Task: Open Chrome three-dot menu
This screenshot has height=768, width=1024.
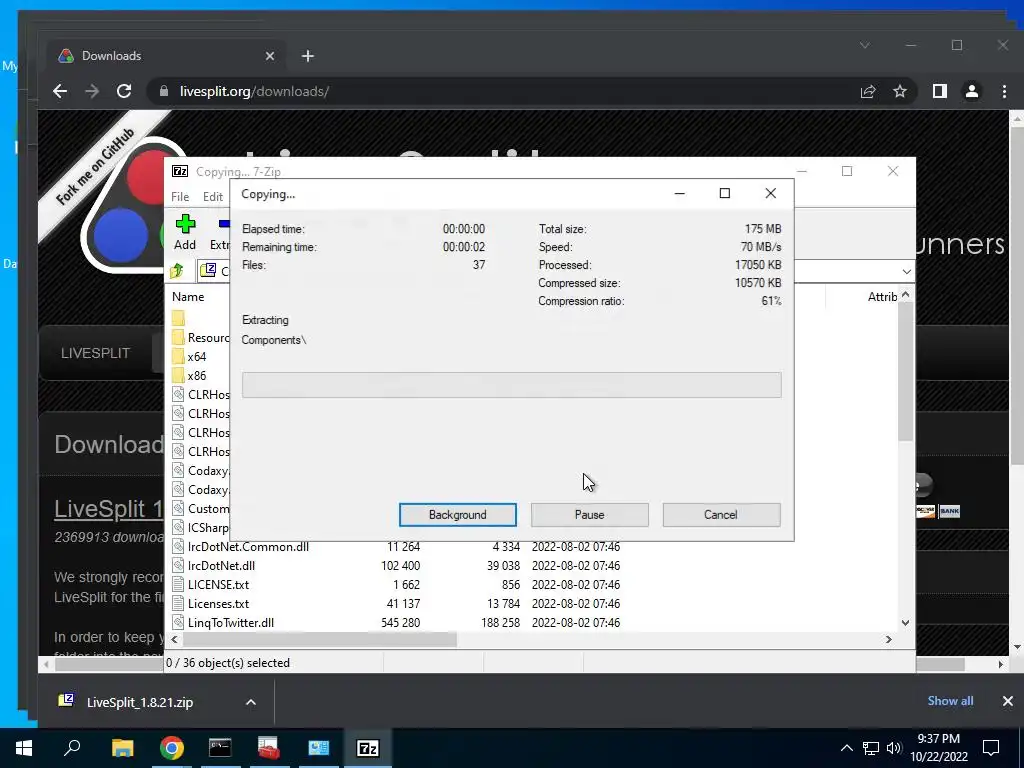Action: (x=1004, y=91)
